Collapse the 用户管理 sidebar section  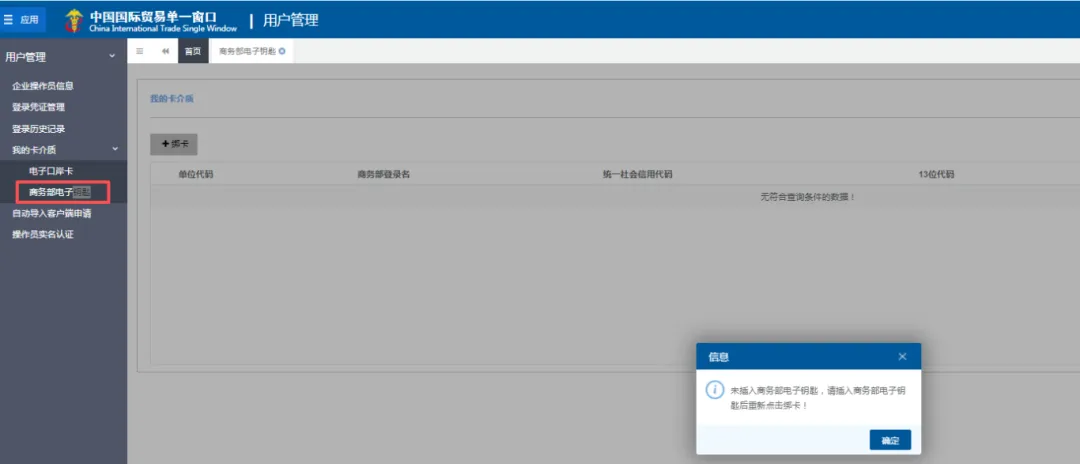(112, 56)
